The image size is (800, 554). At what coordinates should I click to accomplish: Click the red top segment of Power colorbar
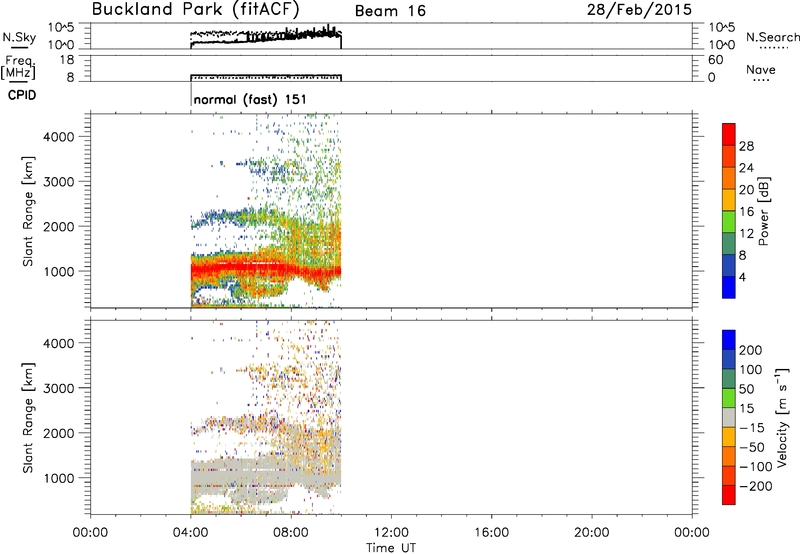click(729, 134)
